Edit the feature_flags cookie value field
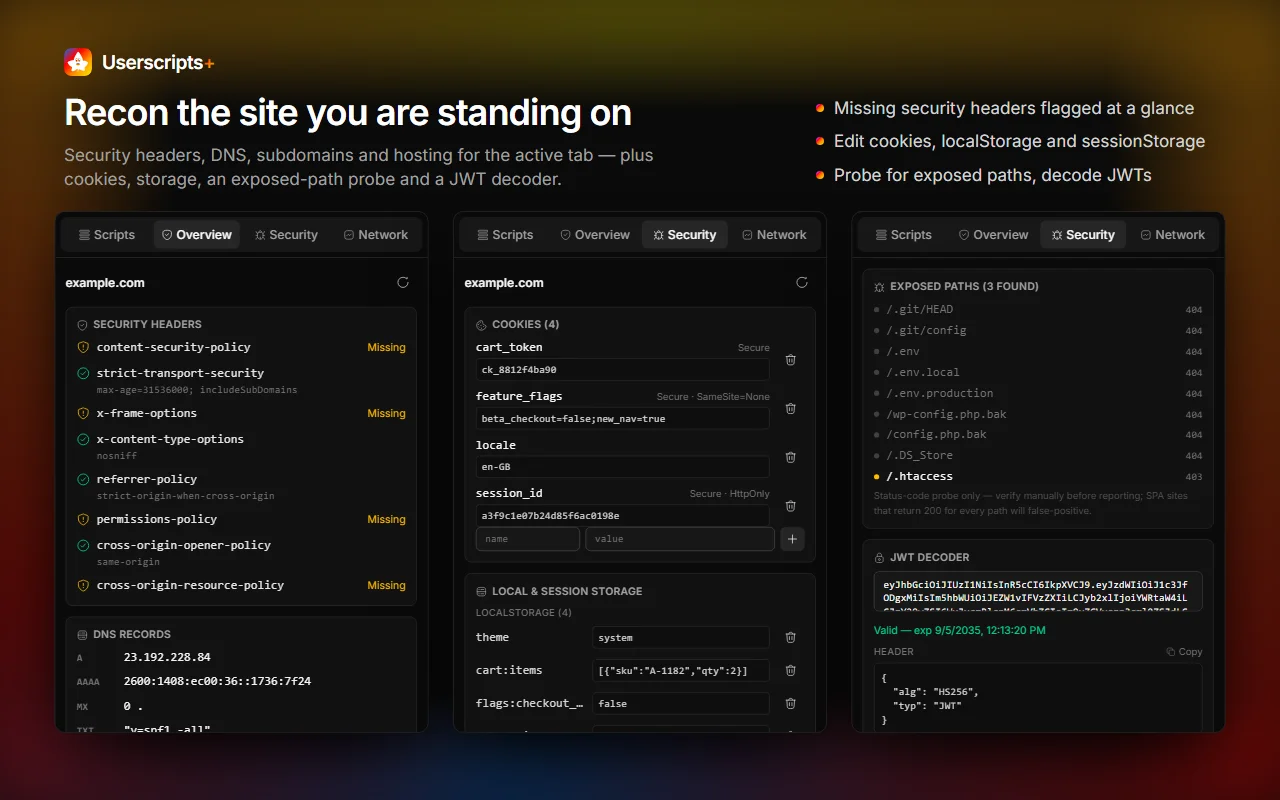The width and height of the screenshot is (1280, 800). (623, 418)
